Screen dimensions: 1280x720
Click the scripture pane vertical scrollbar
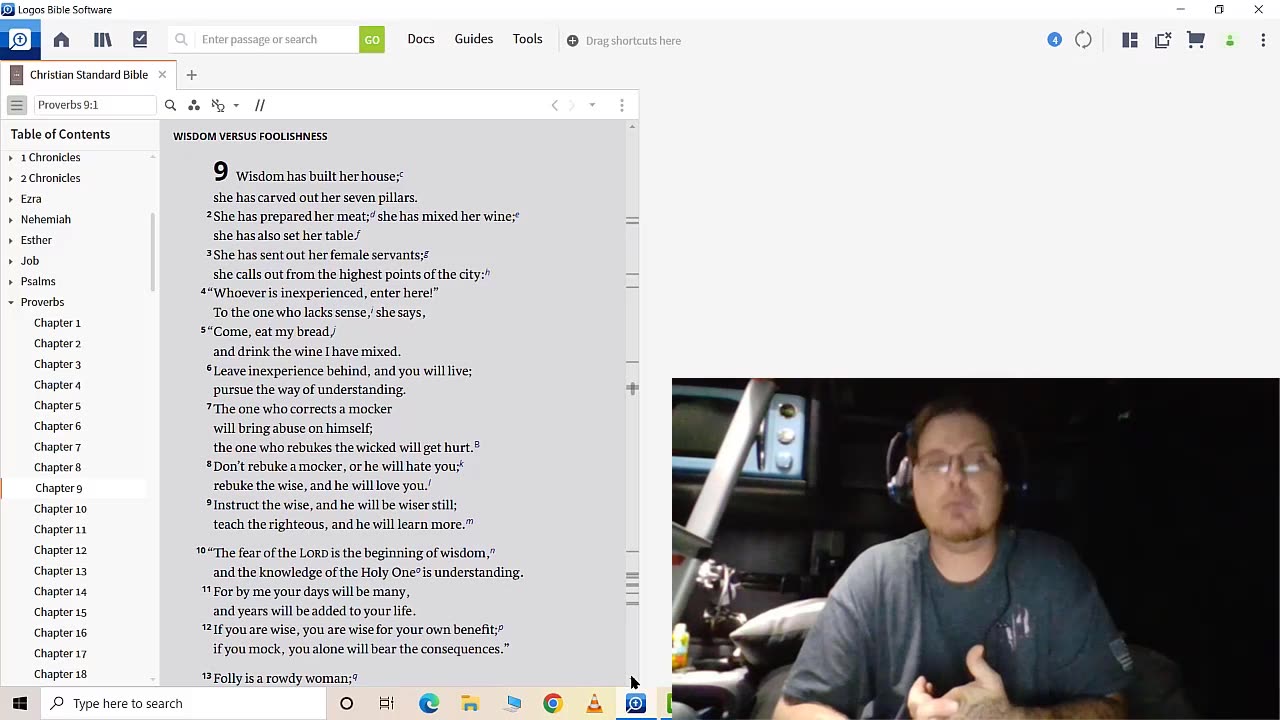coord(632,404)
